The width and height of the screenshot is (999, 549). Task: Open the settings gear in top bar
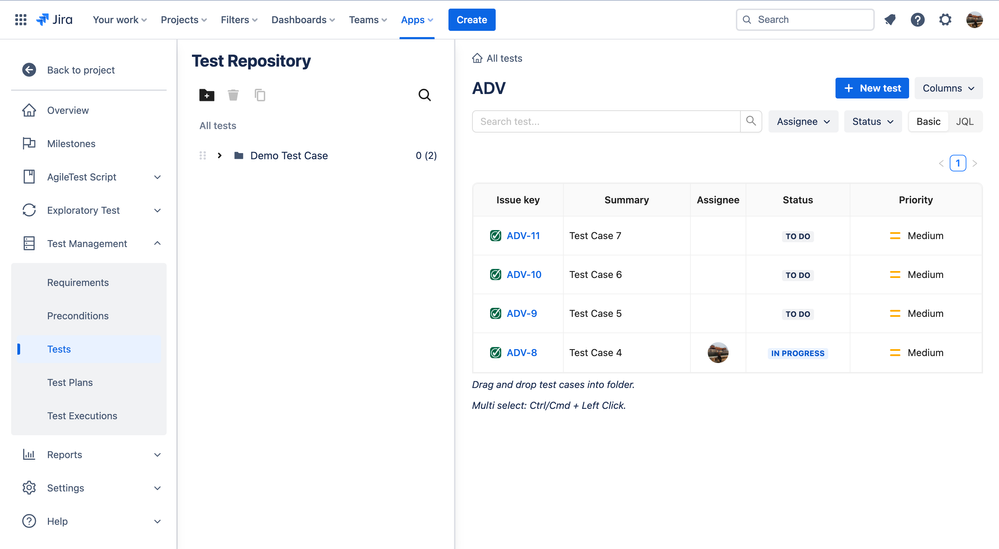coord(945,20)
